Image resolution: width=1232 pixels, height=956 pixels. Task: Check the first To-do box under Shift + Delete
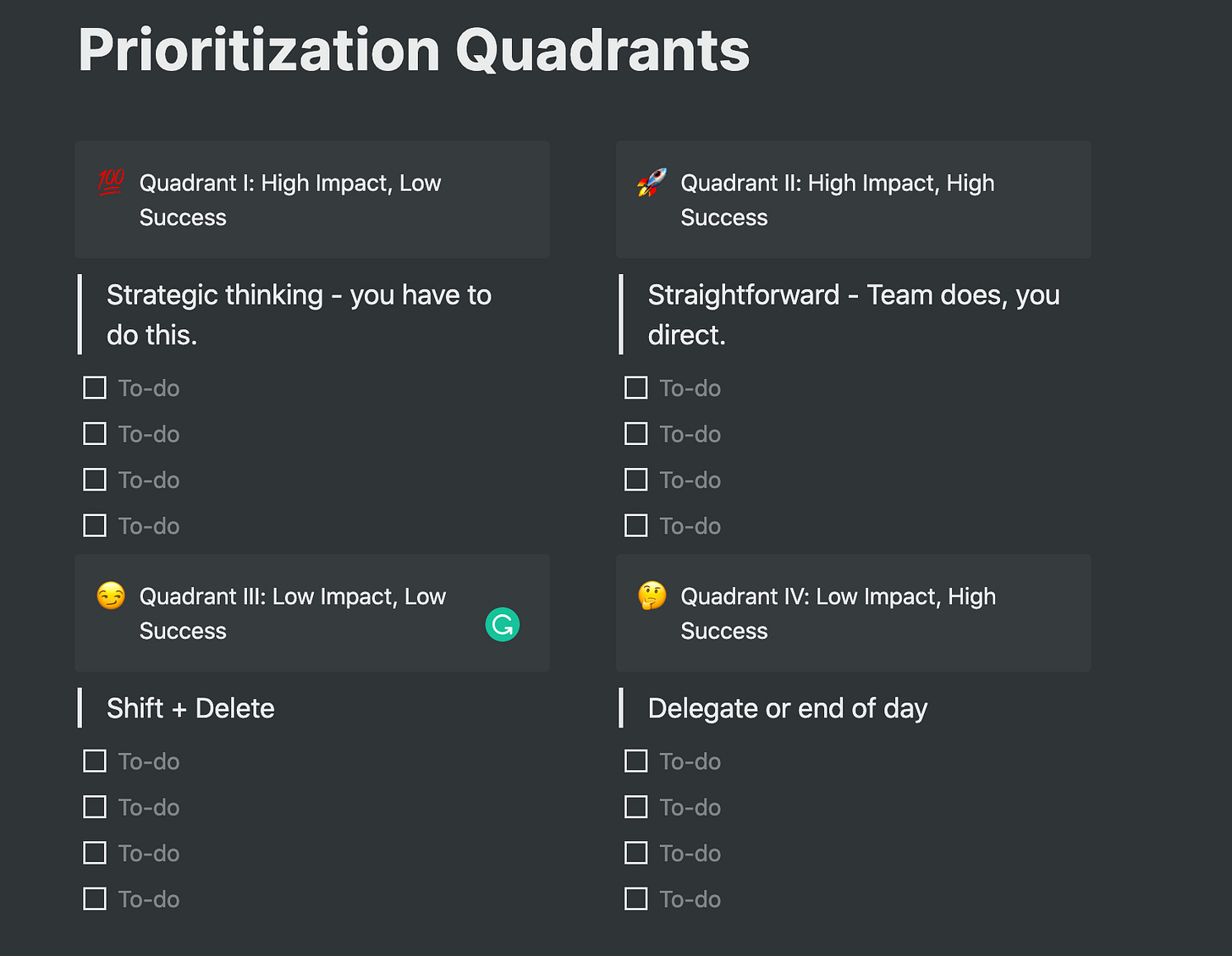95,761
